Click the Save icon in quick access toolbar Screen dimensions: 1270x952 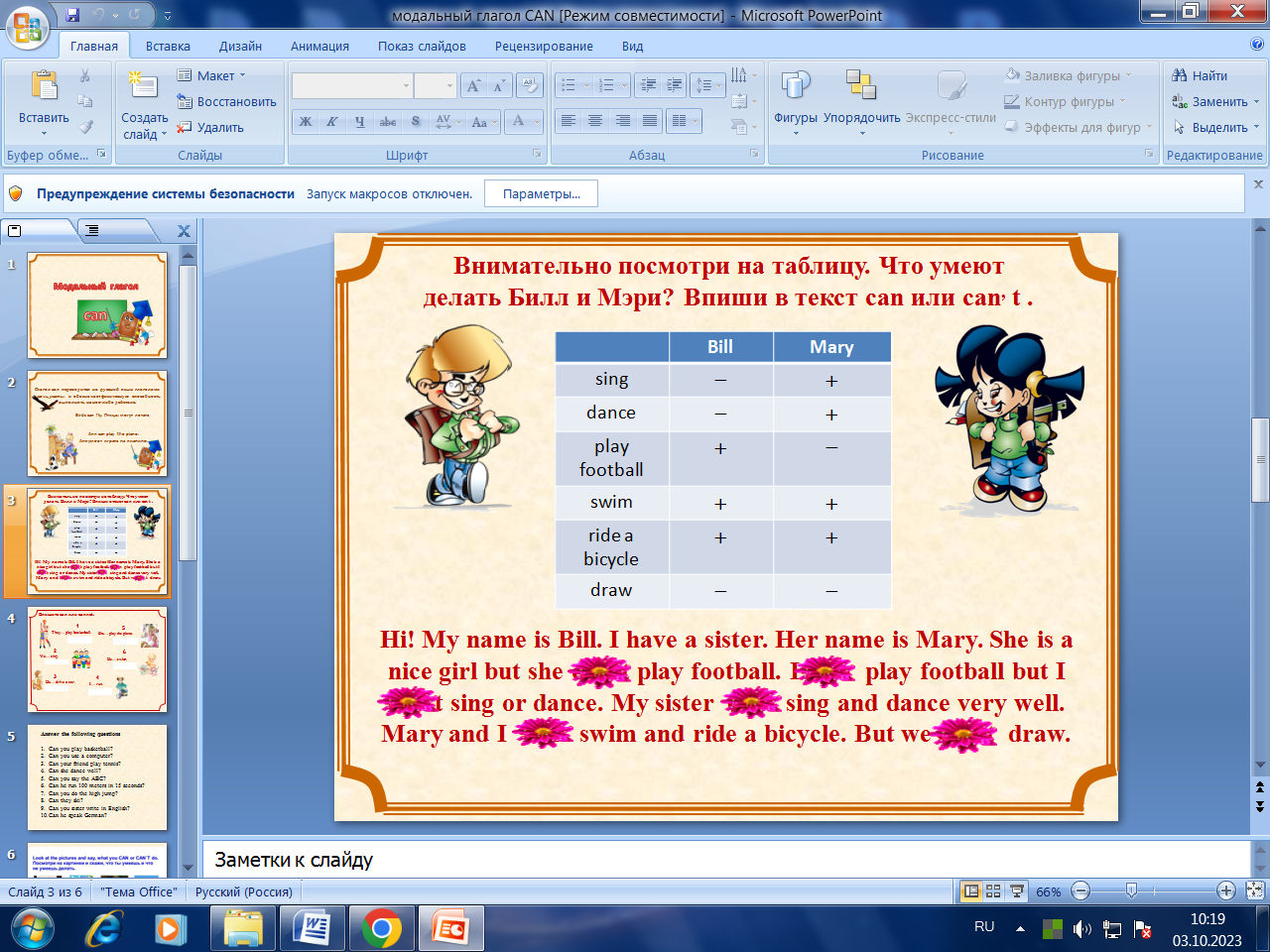point(72,15)
